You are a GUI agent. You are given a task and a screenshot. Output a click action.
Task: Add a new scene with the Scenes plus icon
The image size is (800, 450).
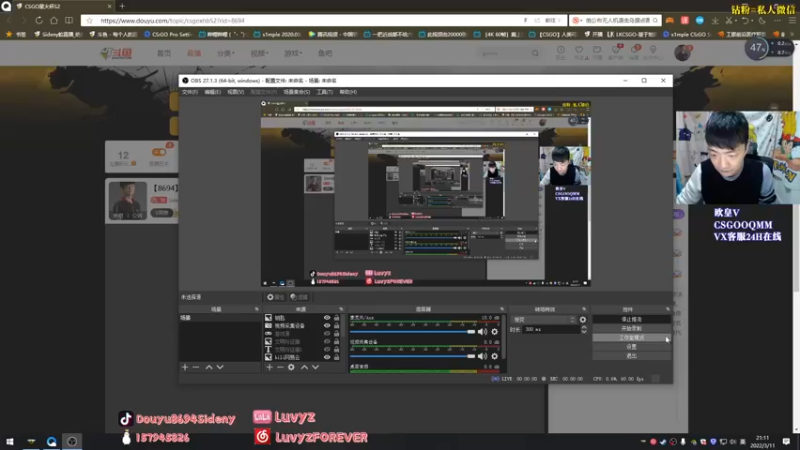[x=185, y=367]
